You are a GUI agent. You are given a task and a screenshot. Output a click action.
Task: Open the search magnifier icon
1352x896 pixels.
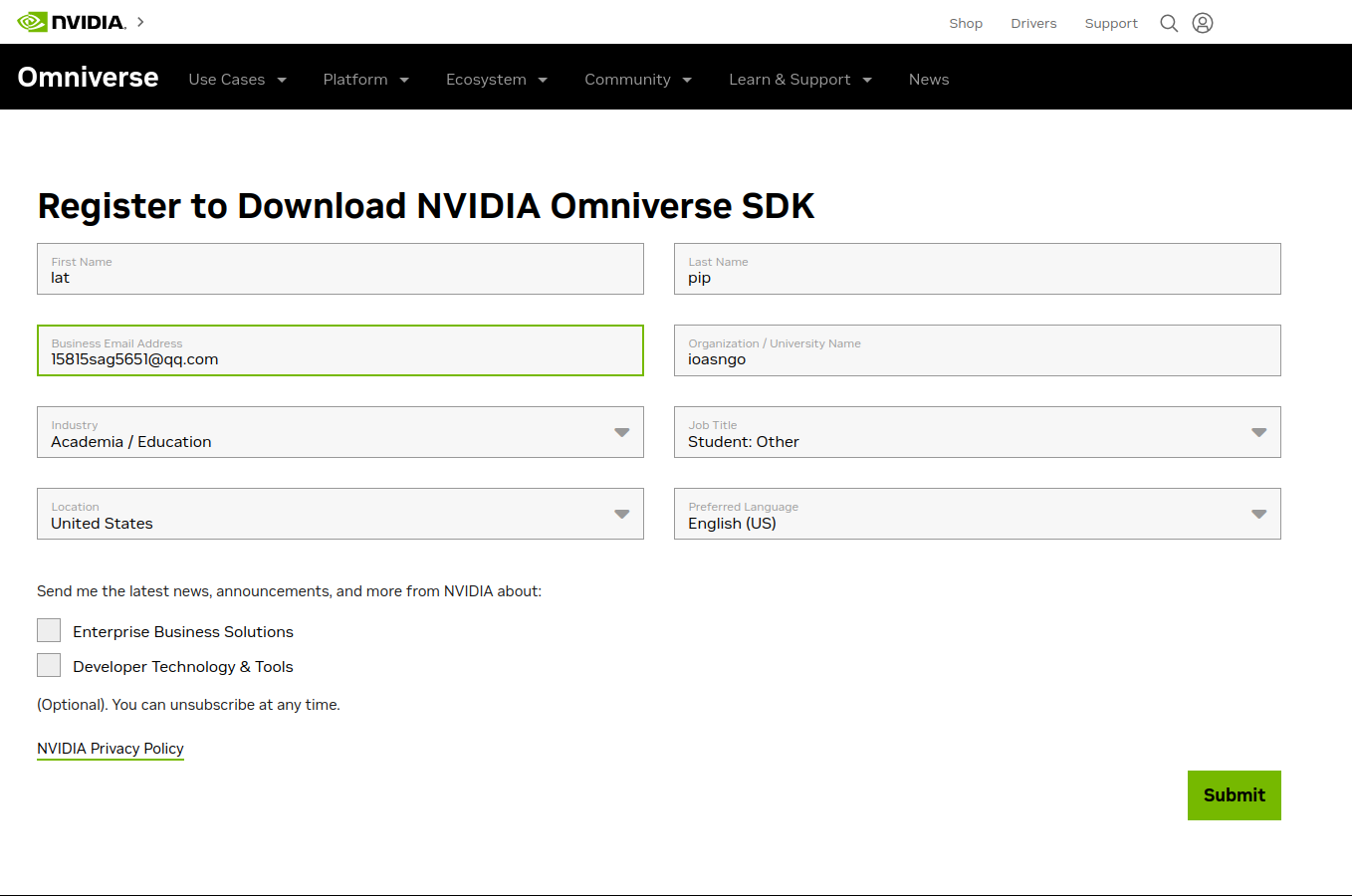pos(1169,23)
